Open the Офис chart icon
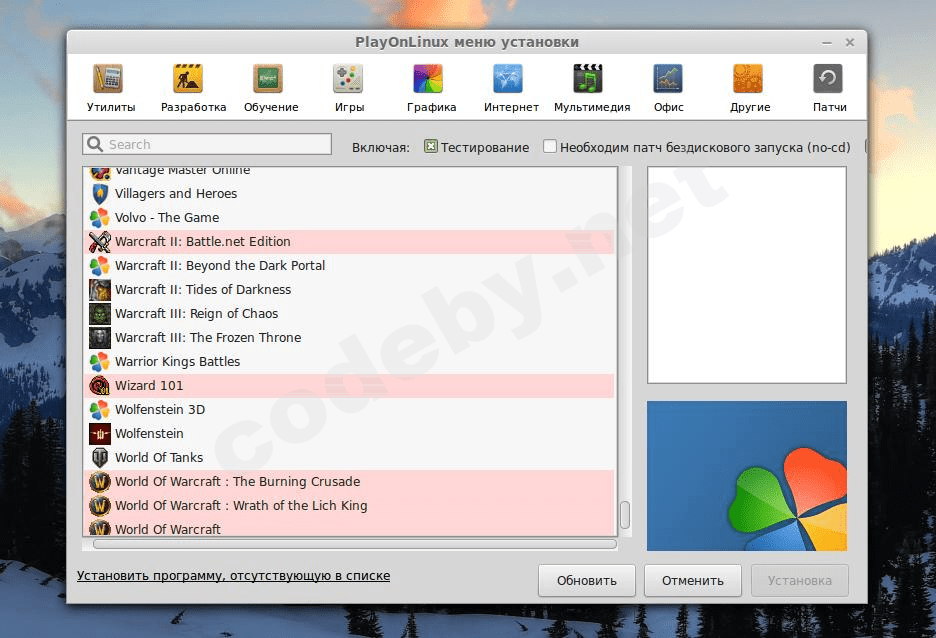This screenshot has width=936, height=638. click(x=668, y=79)
